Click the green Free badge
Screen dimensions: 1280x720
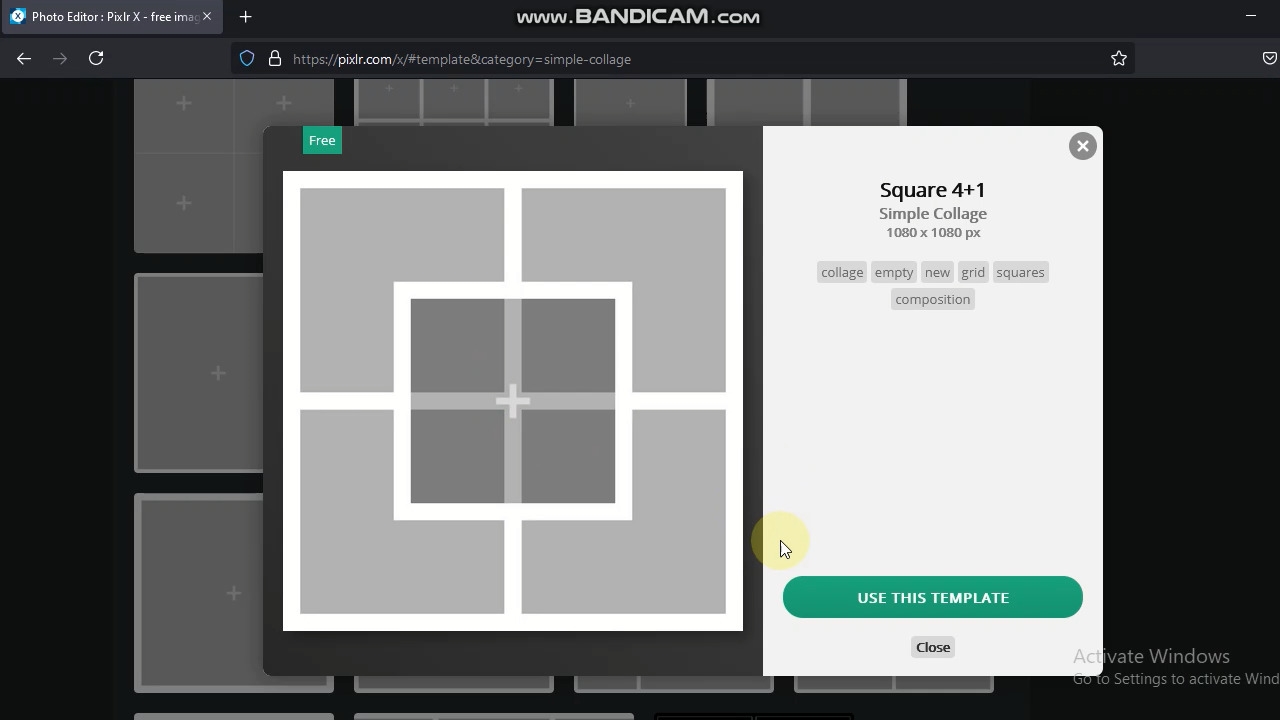coord(322,140)
